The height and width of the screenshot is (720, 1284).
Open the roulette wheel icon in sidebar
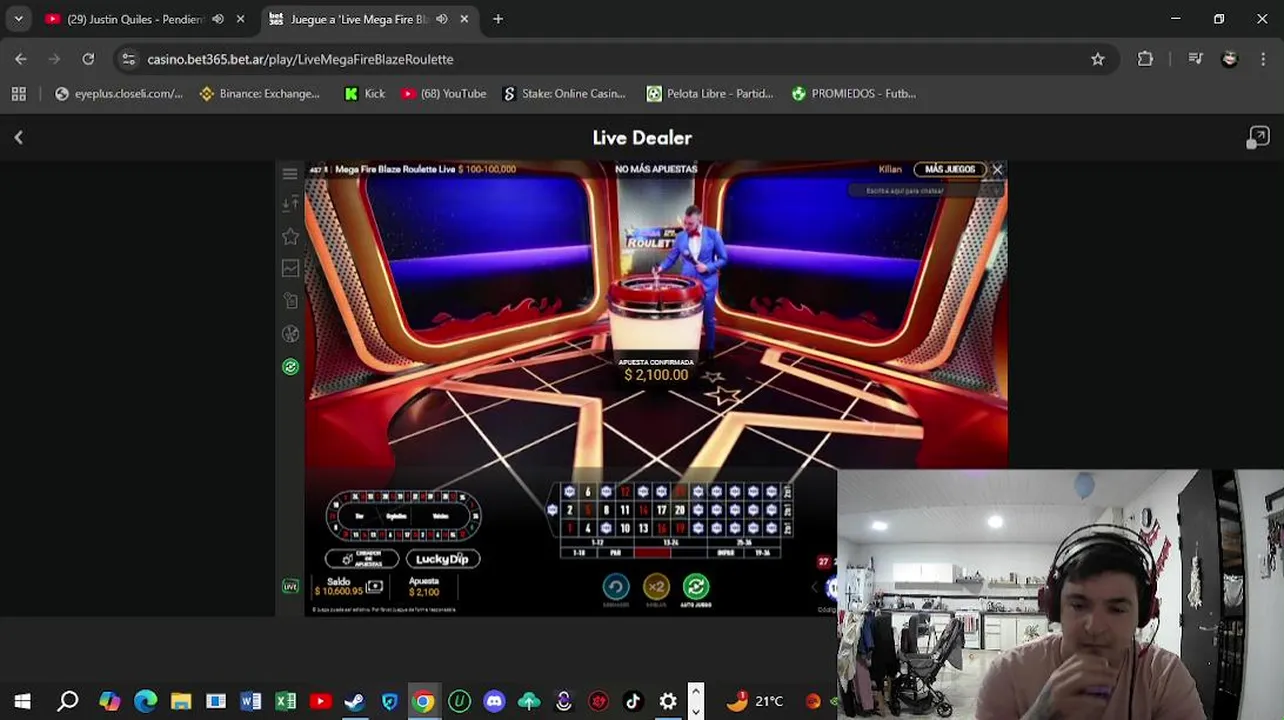click(x=290, y=334)
